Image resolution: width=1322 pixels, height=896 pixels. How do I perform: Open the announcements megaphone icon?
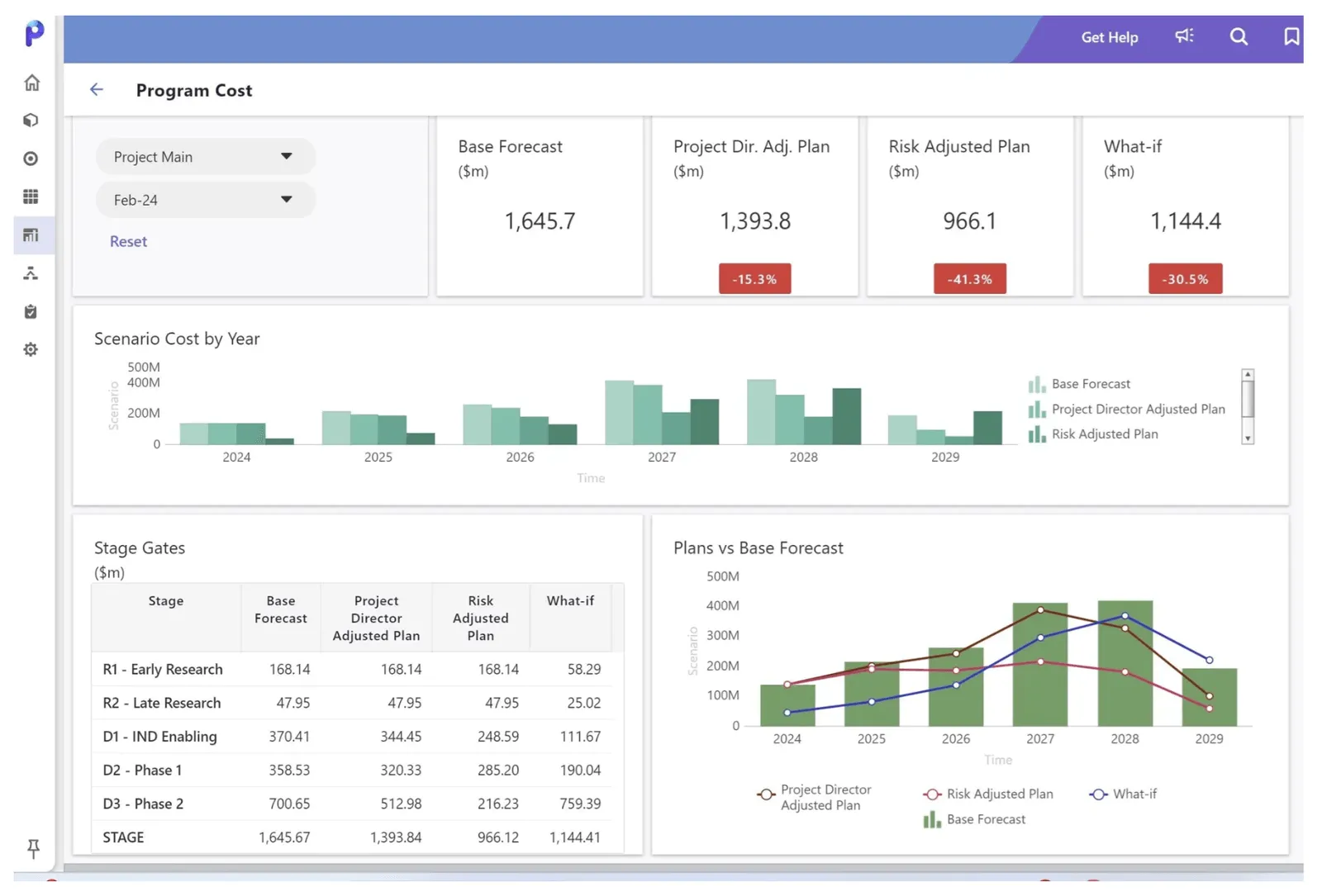(1184, 36)
